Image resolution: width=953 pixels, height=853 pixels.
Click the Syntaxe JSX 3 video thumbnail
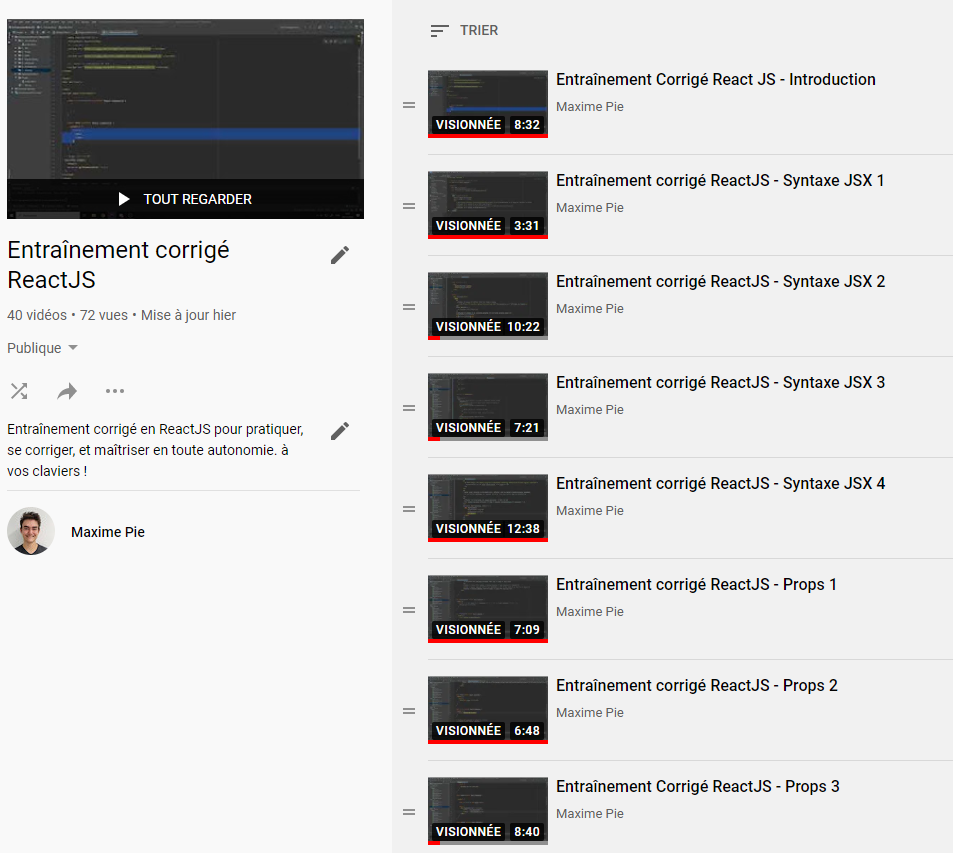[x=487, y=406]
